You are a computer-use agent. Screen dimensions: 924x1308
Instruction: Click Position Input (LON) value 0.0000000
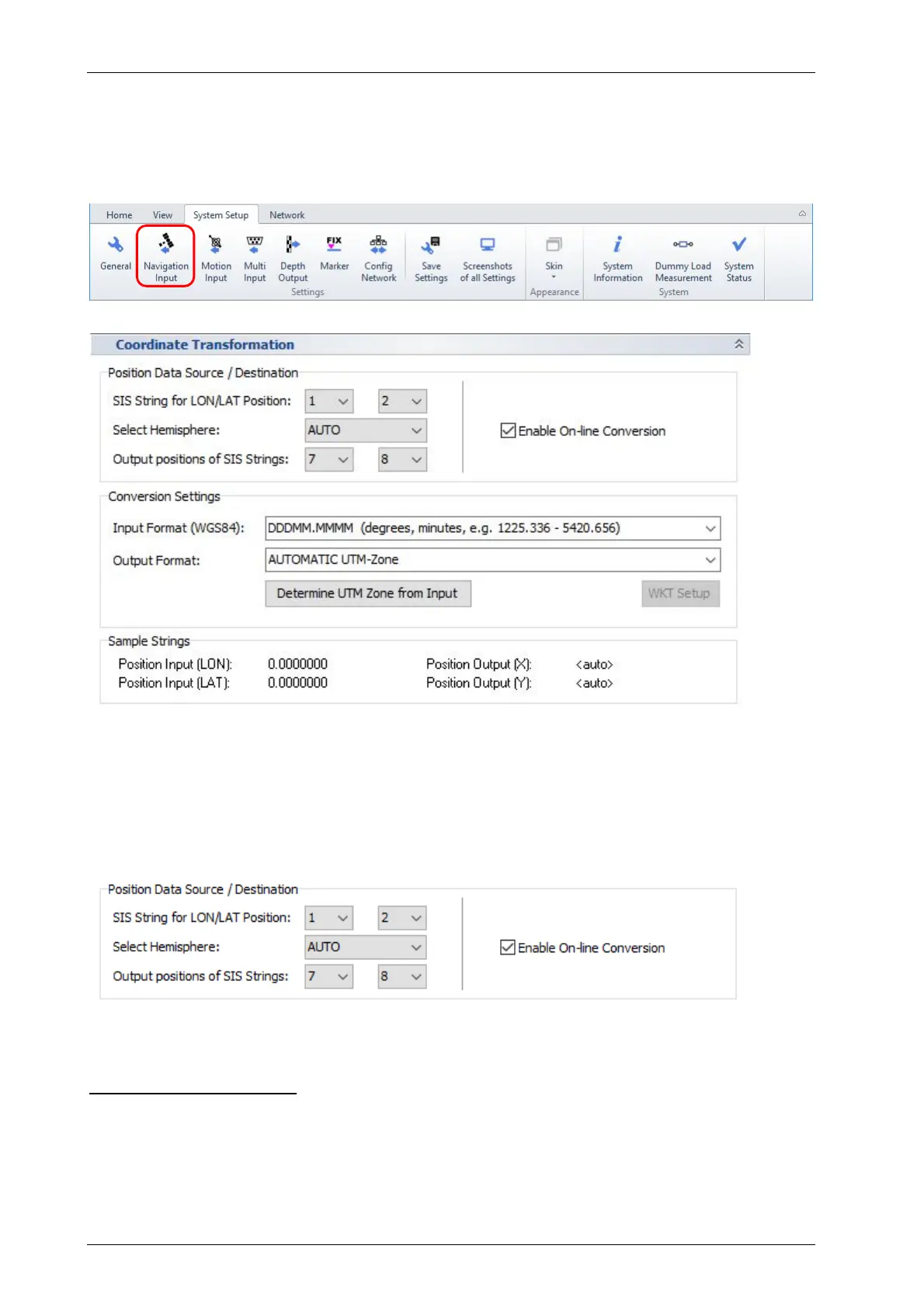(x=297, y=664)
